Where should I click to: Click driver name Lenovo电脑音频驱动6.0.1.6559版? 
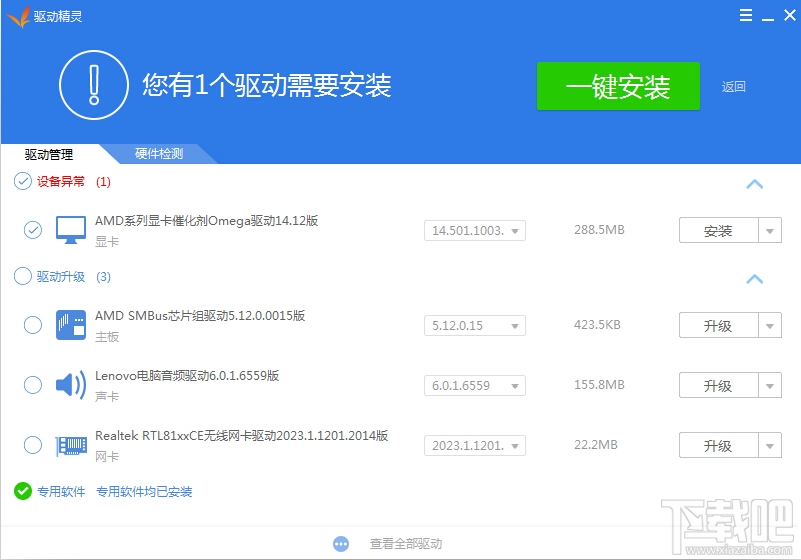pos(187,376)
